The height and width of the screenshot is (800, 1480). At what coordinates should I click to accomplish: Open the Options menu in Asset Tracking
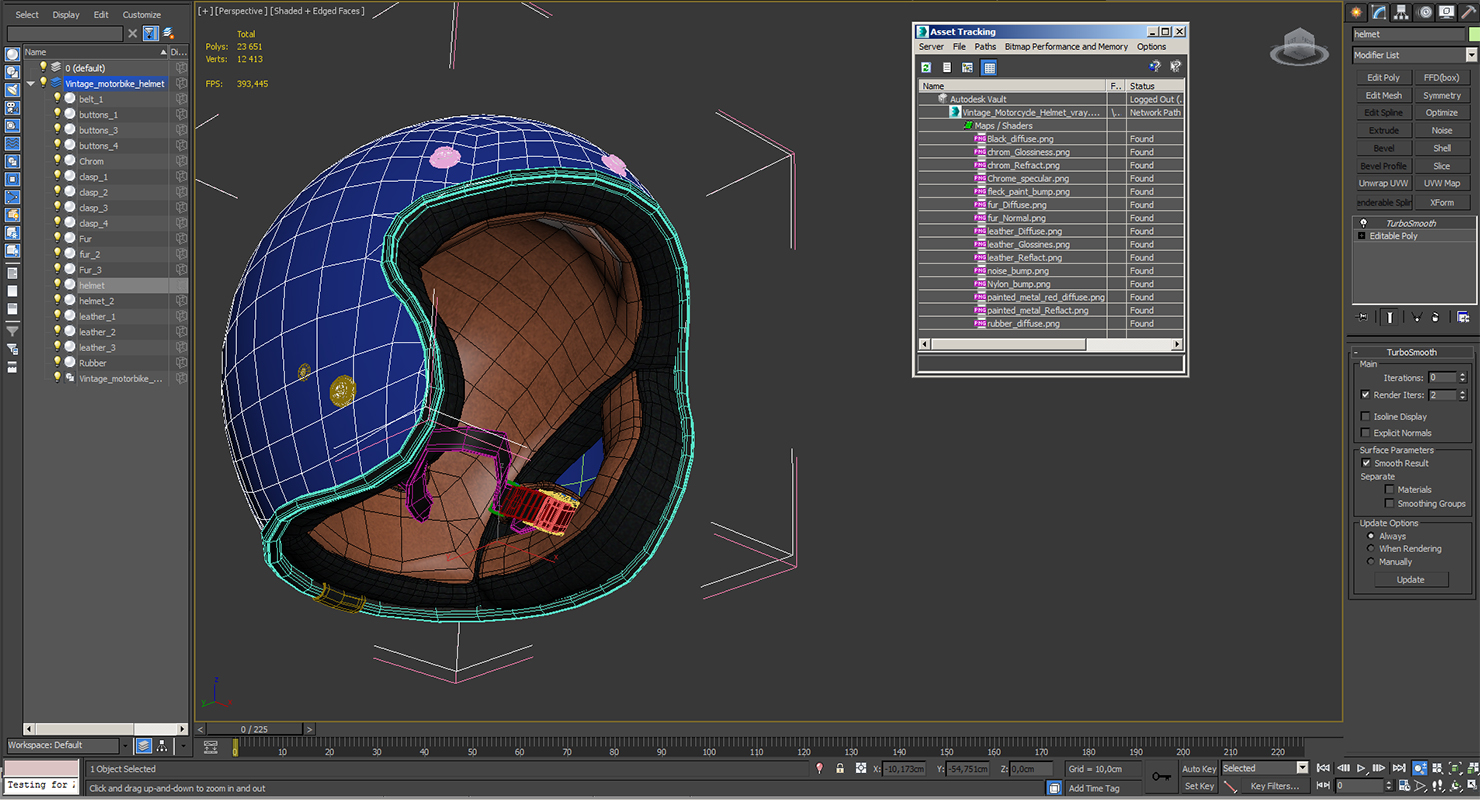1151,47
